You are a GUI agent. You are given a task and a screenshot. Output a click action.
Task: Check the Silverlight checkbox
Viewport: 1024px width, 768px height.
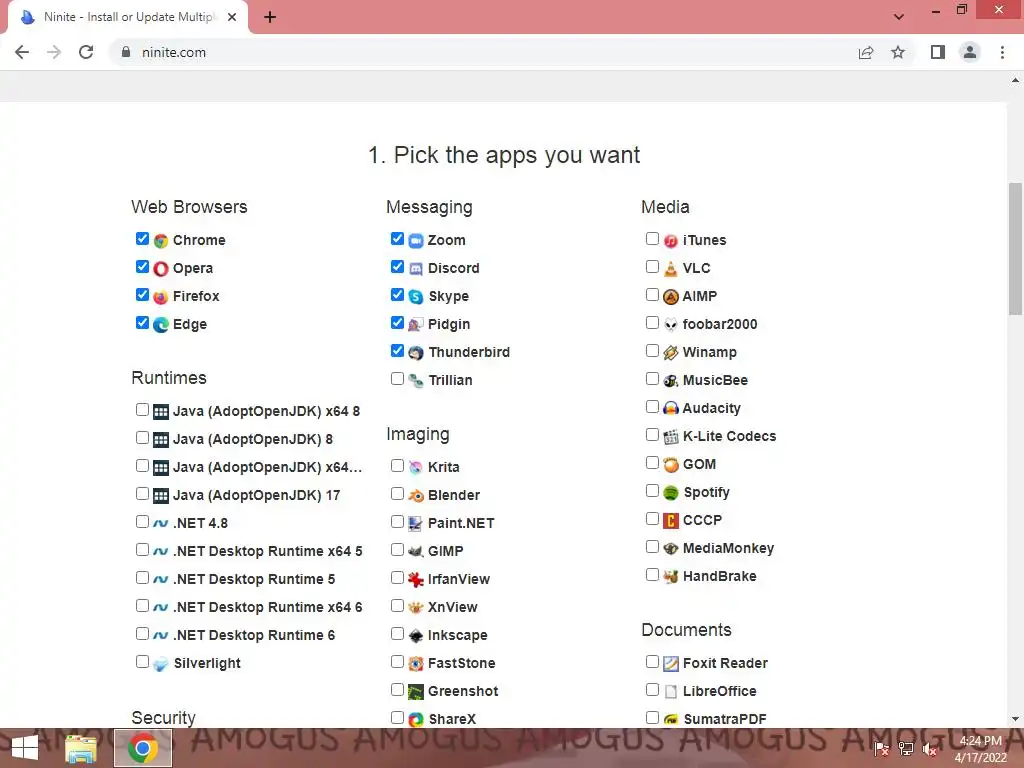(x=142, y=662)
